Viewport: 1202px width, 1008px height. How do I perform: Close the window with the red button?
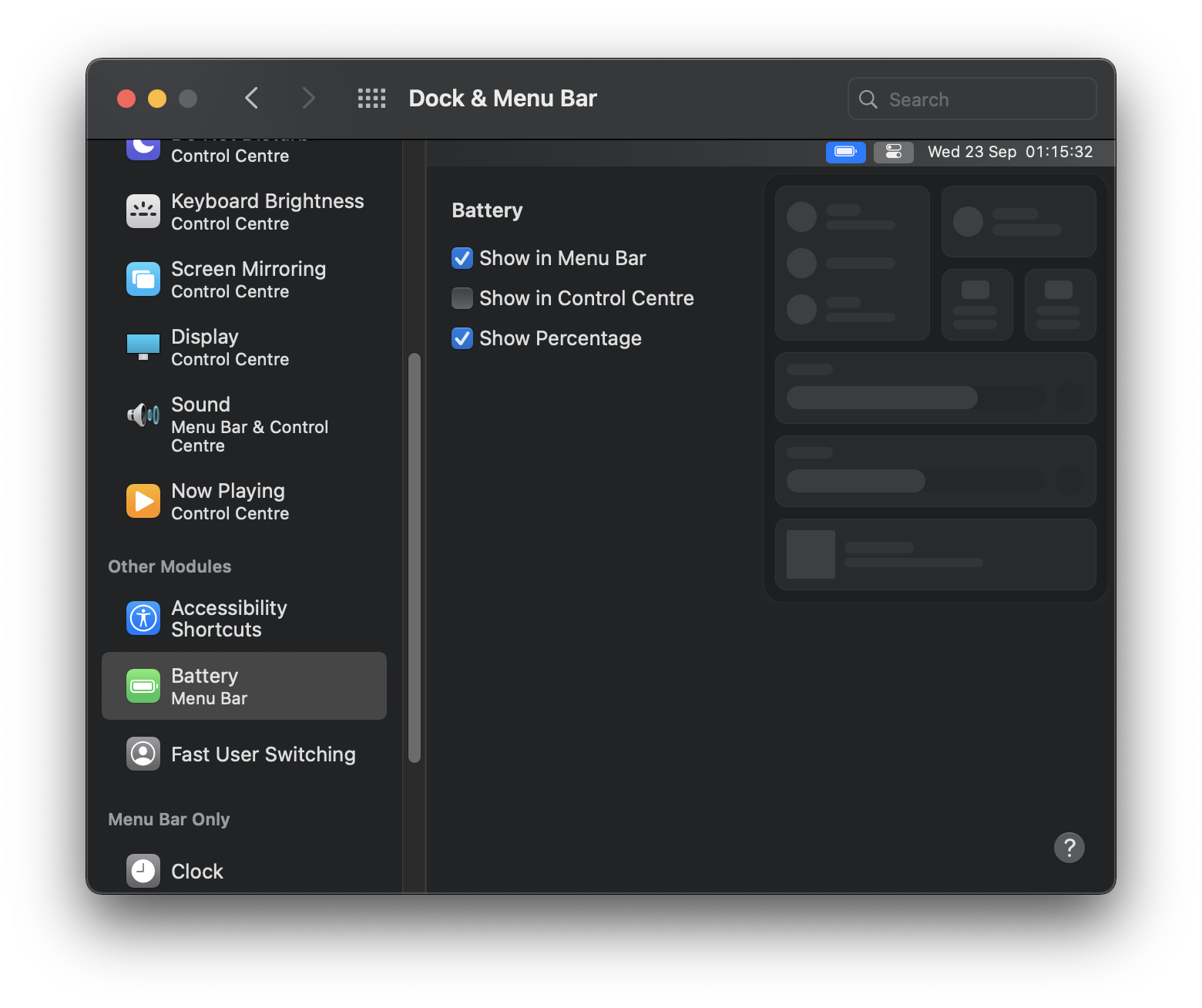tap(126, 99)
